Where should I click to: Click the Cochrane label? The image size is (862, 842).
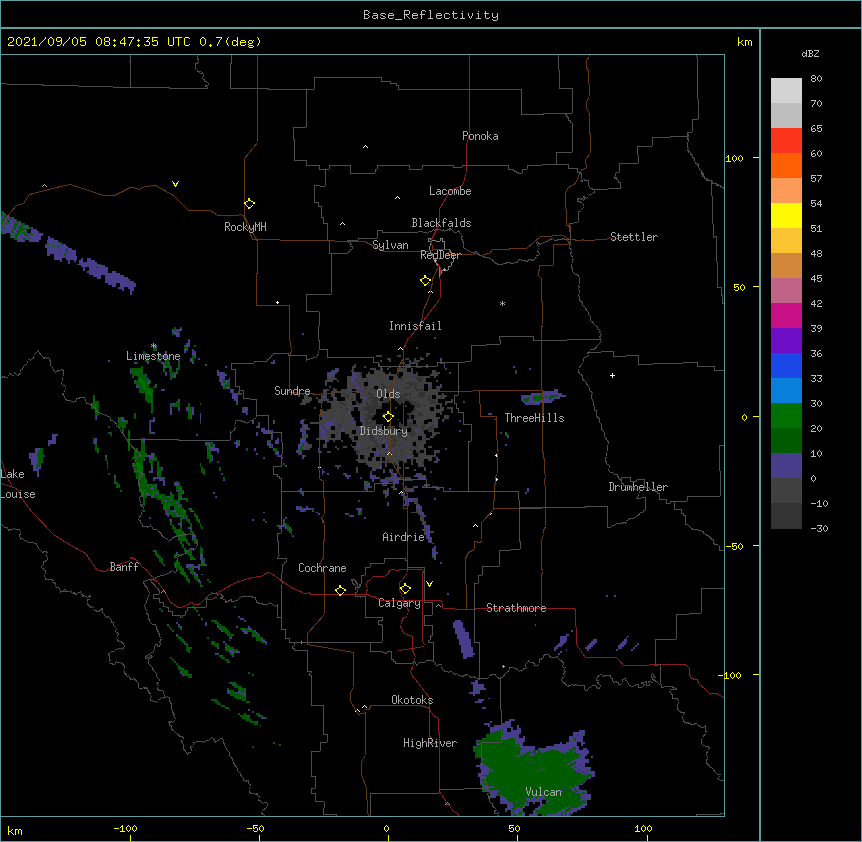(x=322, y=568)
